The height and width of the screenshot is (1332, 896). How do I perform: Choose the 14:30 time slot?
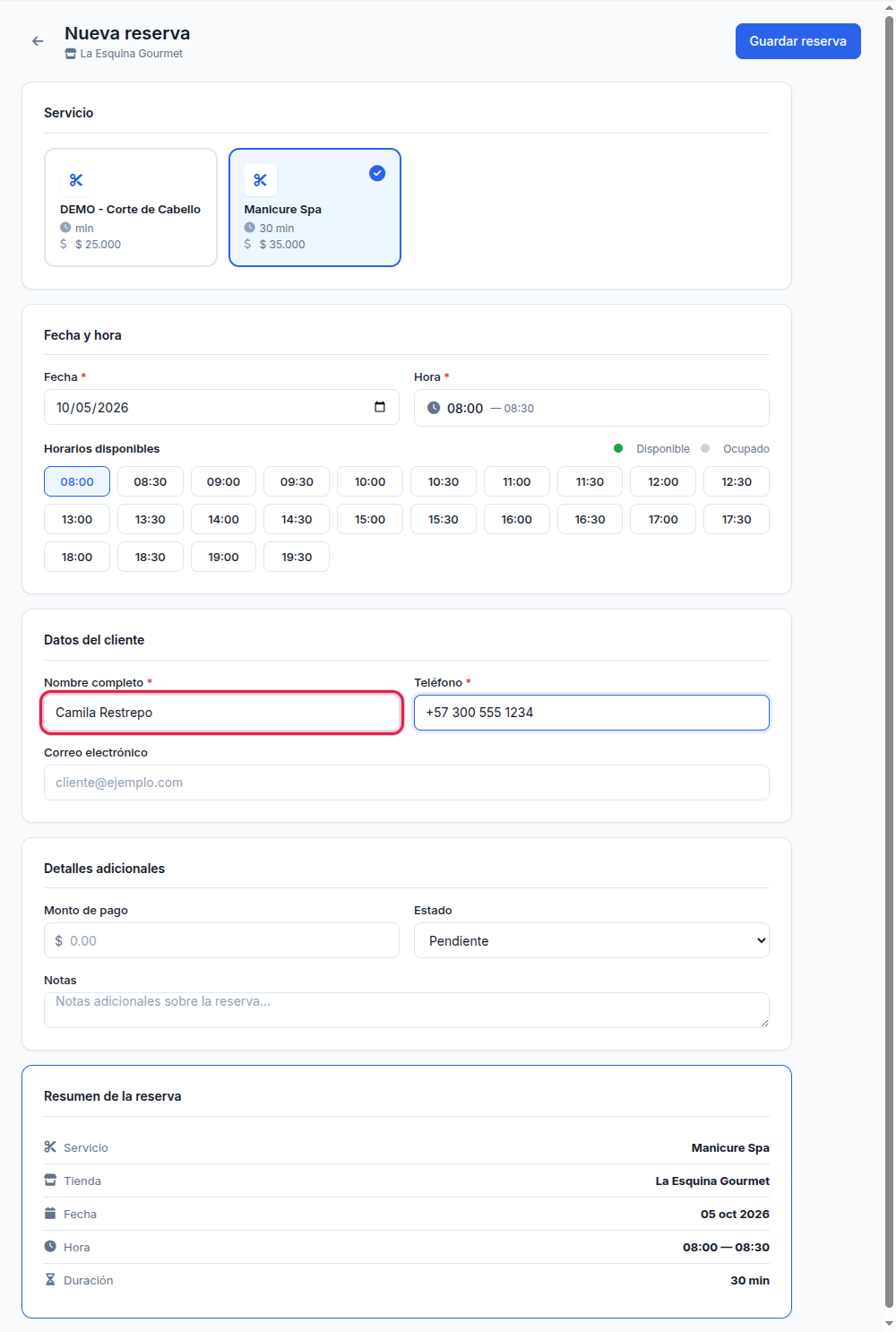297,519
